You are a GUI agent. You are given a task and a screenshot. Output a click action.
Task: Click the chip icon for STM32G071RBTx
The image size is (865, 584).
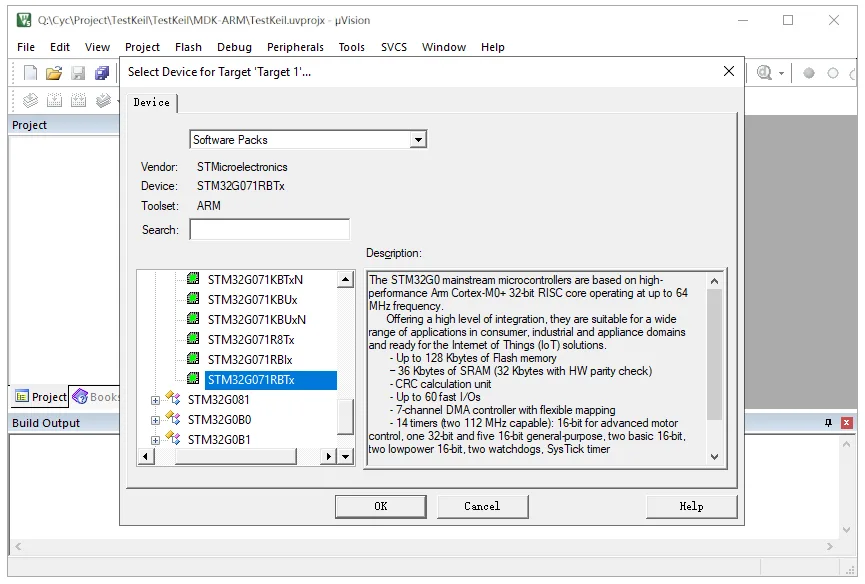click(x=193, y=378)
